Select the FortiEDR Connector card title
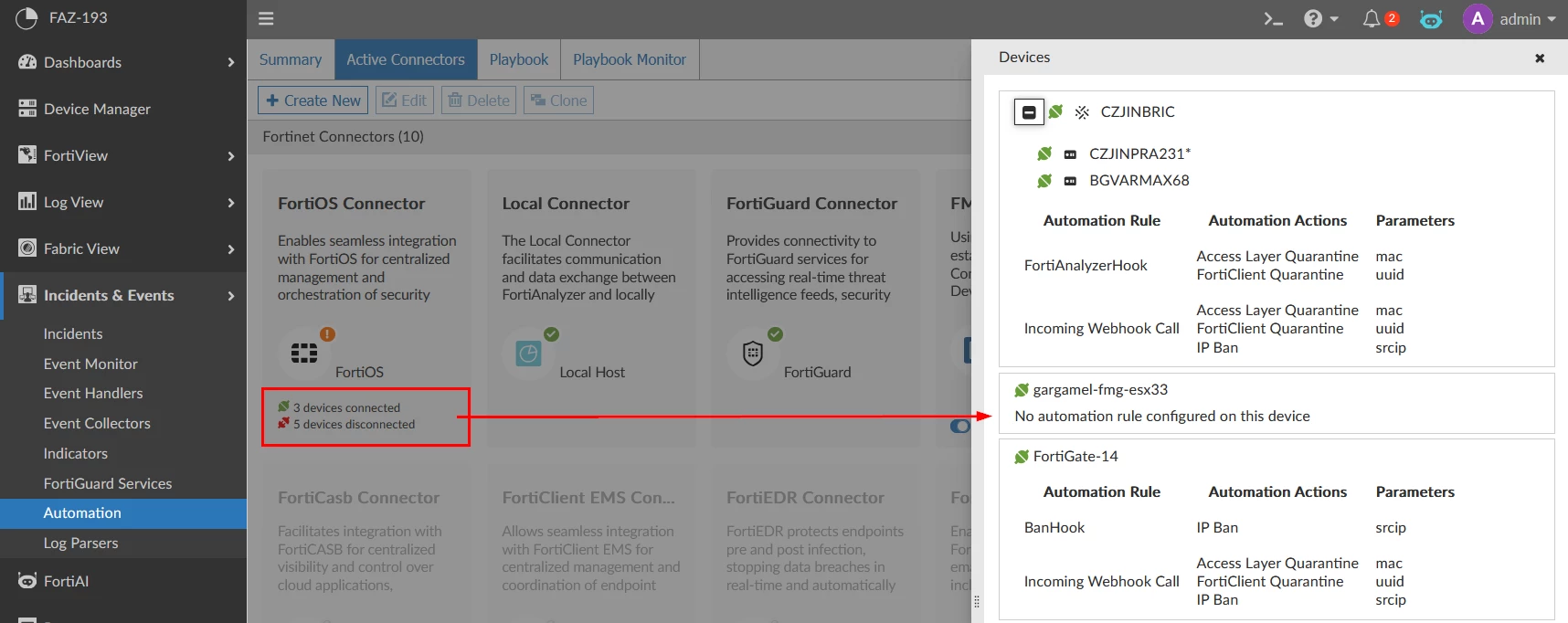Screen dimensions: 1568x623 pos(805,498)
